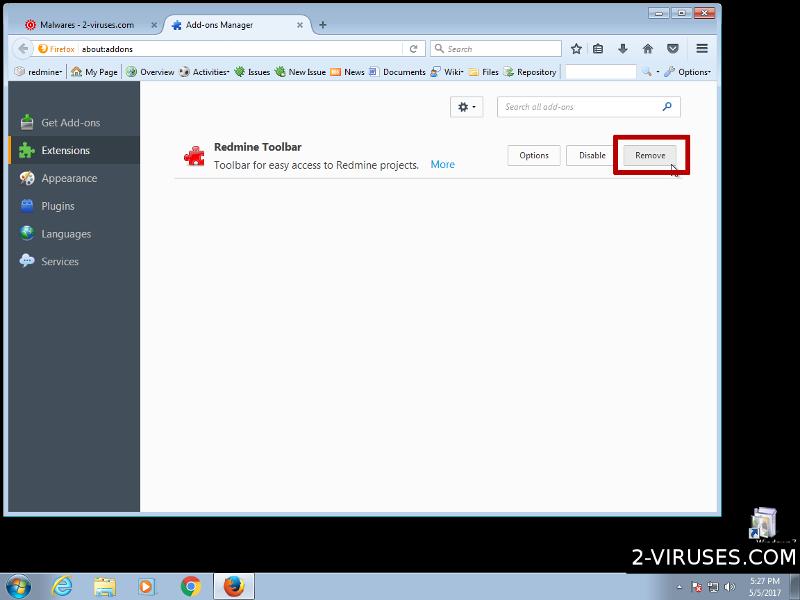Remove the Redmine Toolbar extension
Screen dimensions: 800x600
click(x=650, y=155)
